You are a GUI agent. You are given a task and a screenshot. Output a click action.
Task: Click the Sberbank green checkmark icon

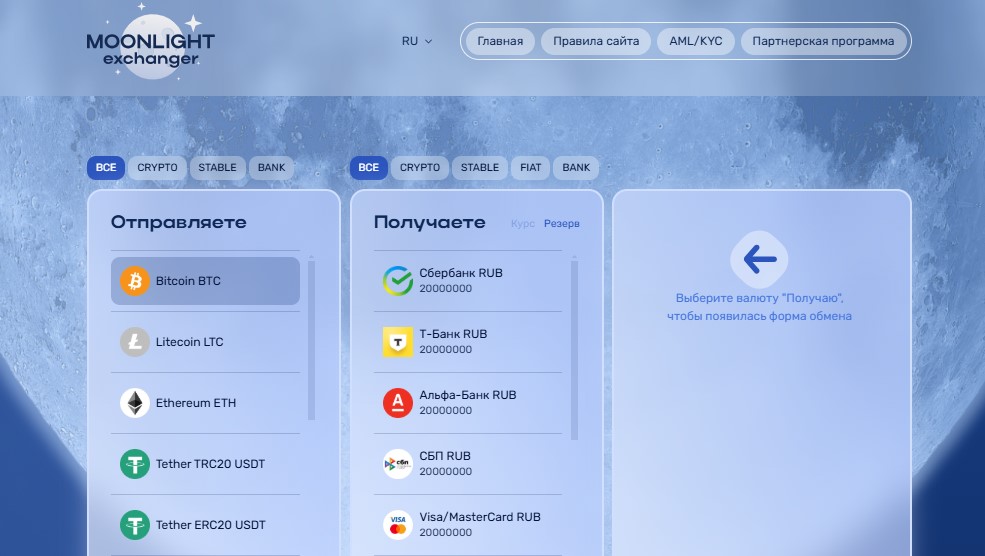[x=398, y=281]
